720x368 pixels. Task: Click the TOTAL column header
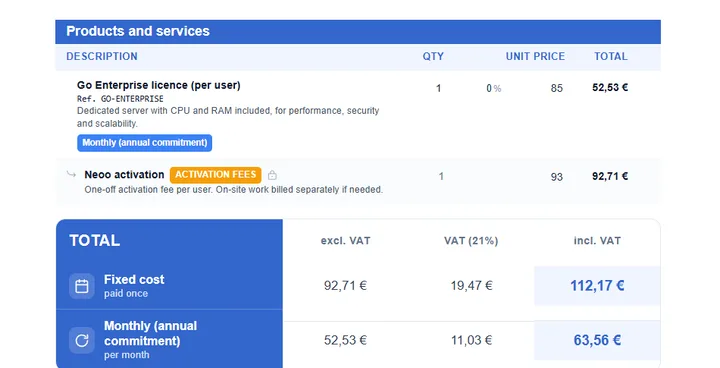pos(610,57)
